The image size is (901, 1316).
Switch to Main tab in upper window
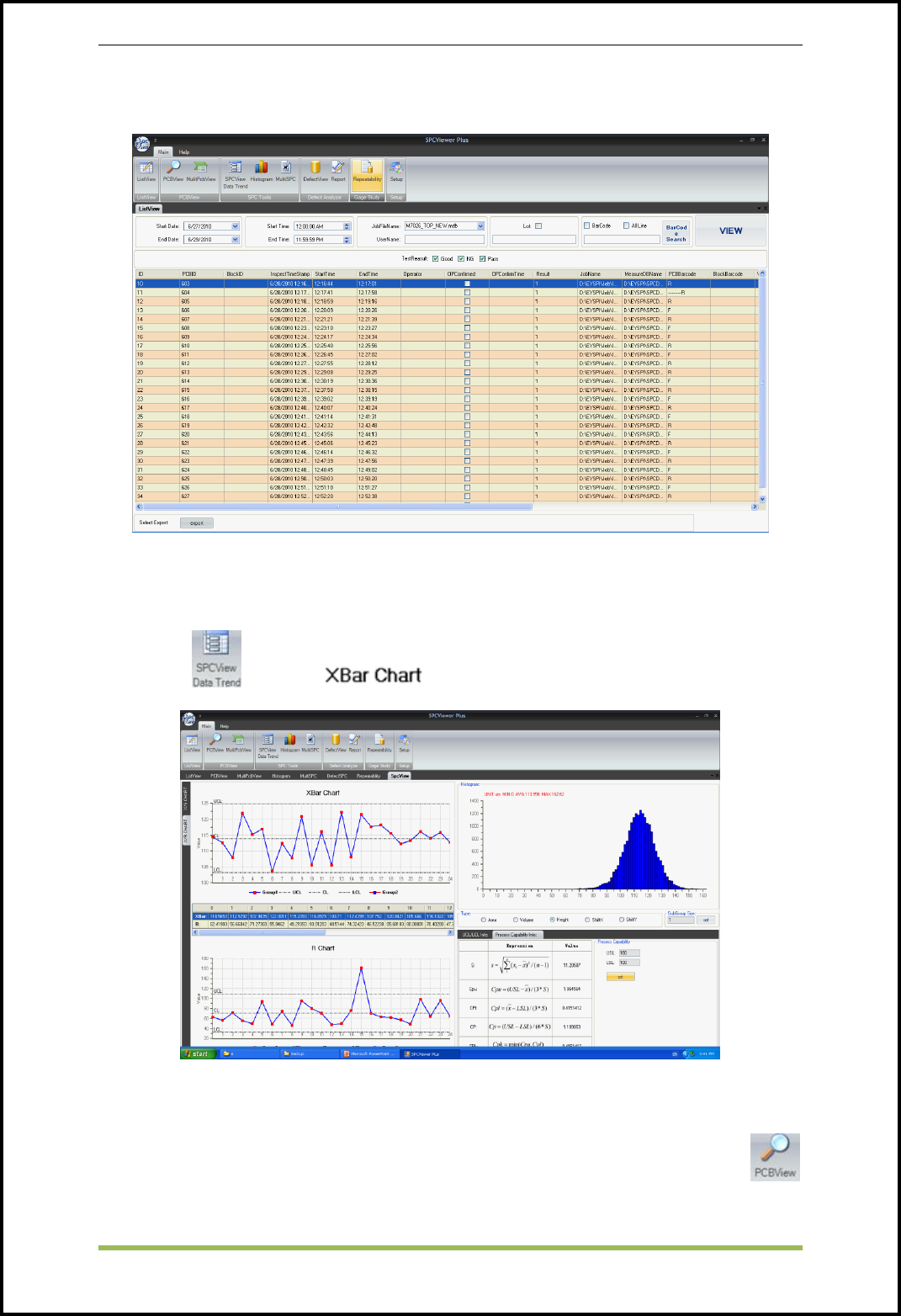point(164,152)
